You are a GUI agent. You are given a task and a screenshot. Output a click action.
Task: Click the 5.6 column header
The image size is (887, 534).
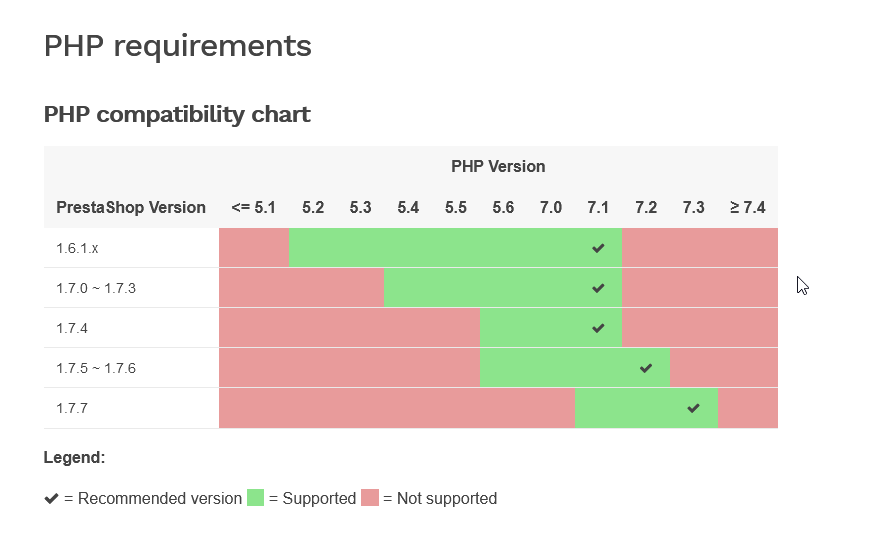(x=503, y=208)
